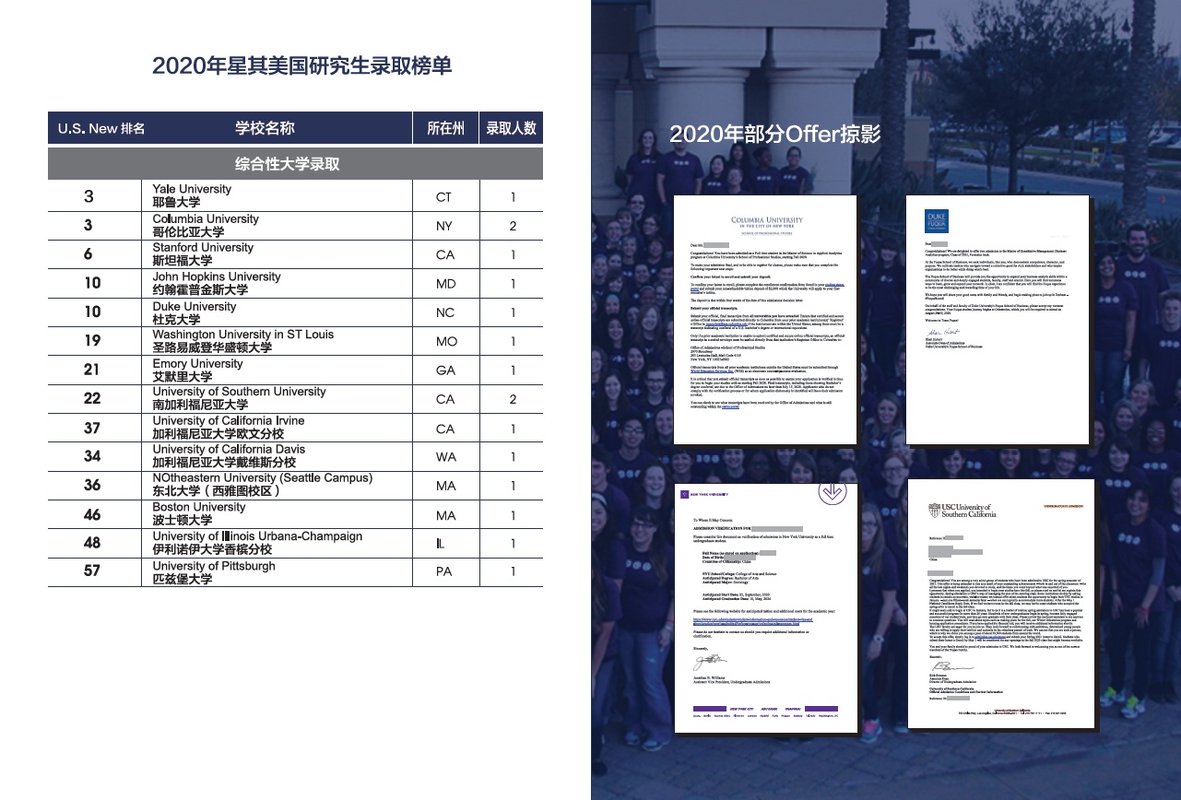The image size is (1181, 800).
Task: Click state cell PA
Action: pyautogui.click(x=444, y=572)
